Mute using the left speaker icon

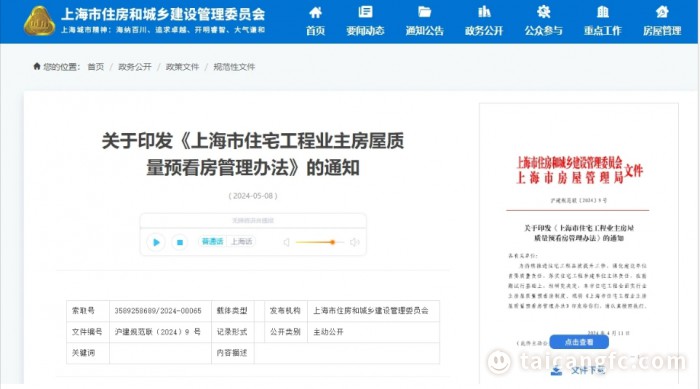coord(286,242)
